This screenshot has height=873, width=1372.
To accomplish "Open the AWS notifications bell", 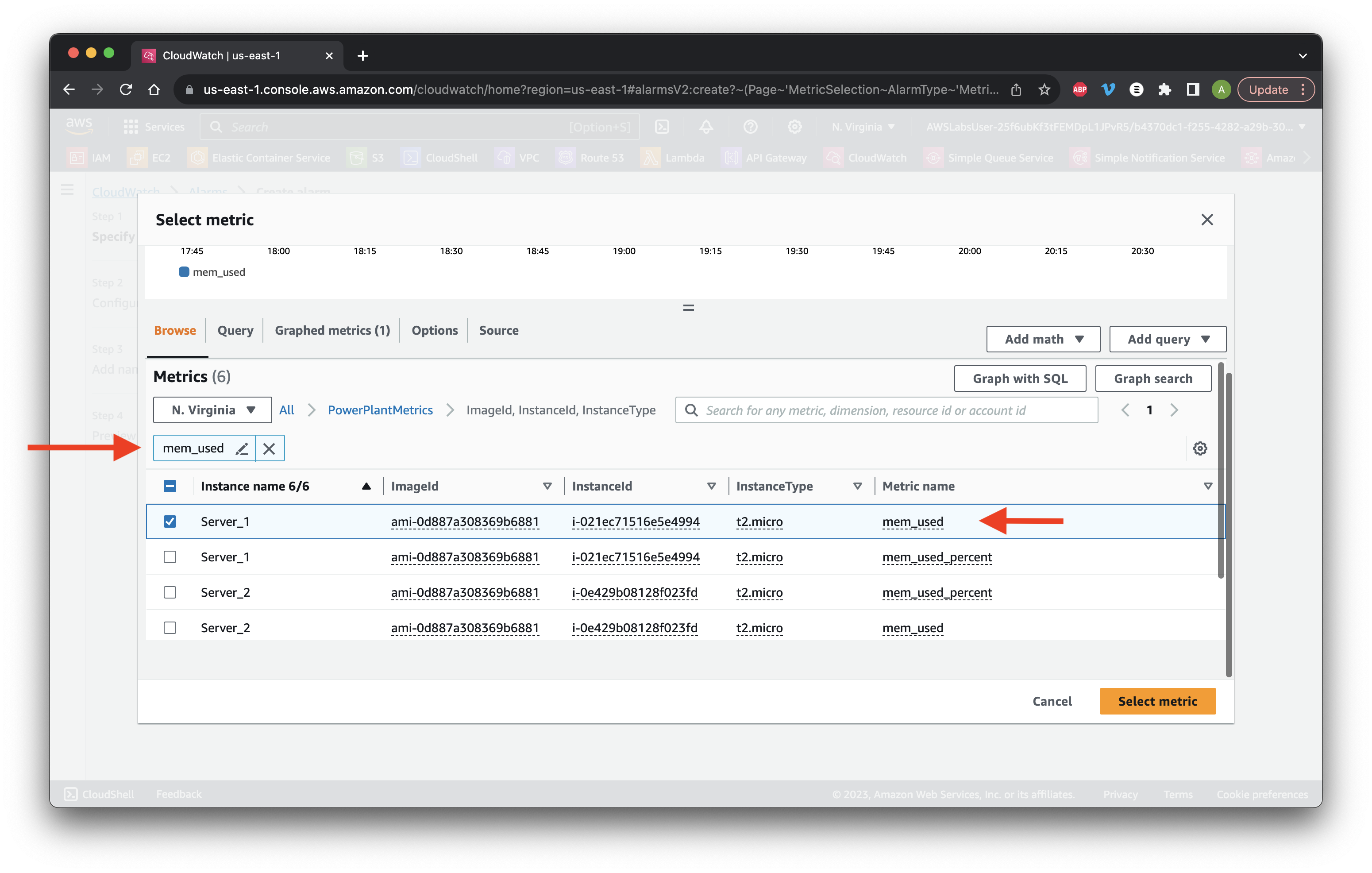I will tap(706, 127).
